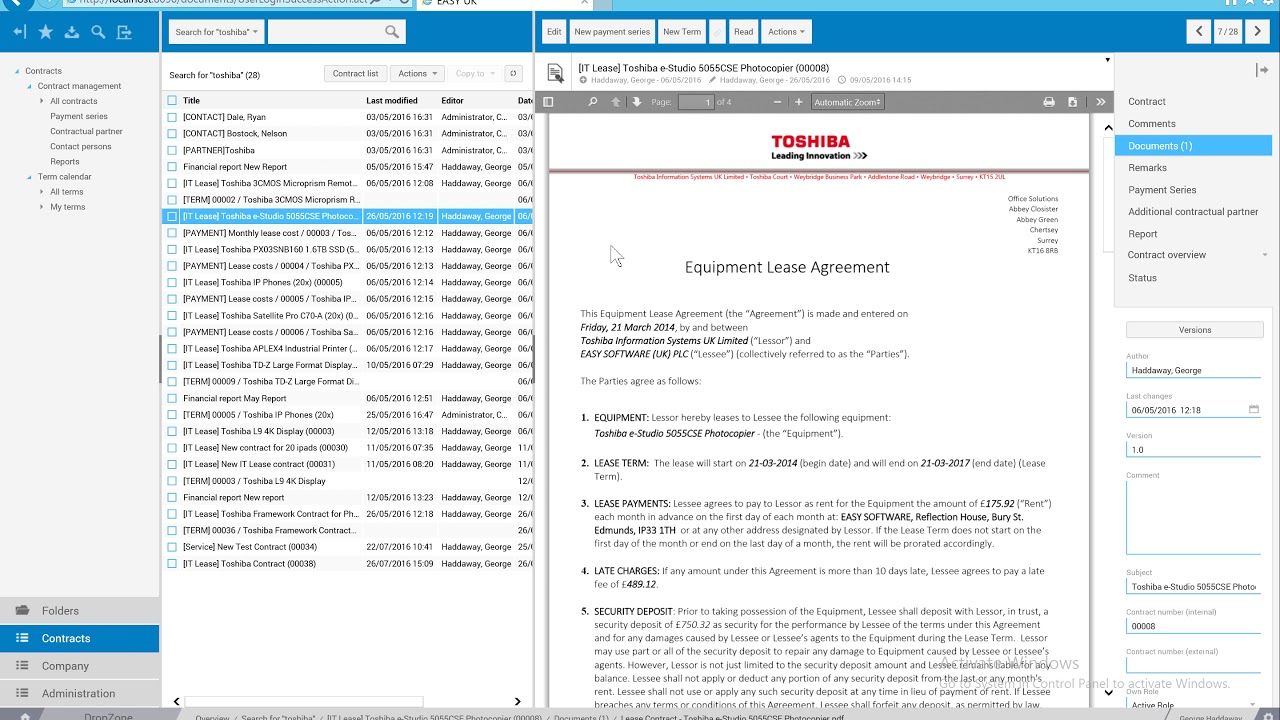Check the Financial report New Report row dated 05/05/2016
The height and width of the screenshot is (720, 1280).
pyautogui.click(x=172, y=167)
